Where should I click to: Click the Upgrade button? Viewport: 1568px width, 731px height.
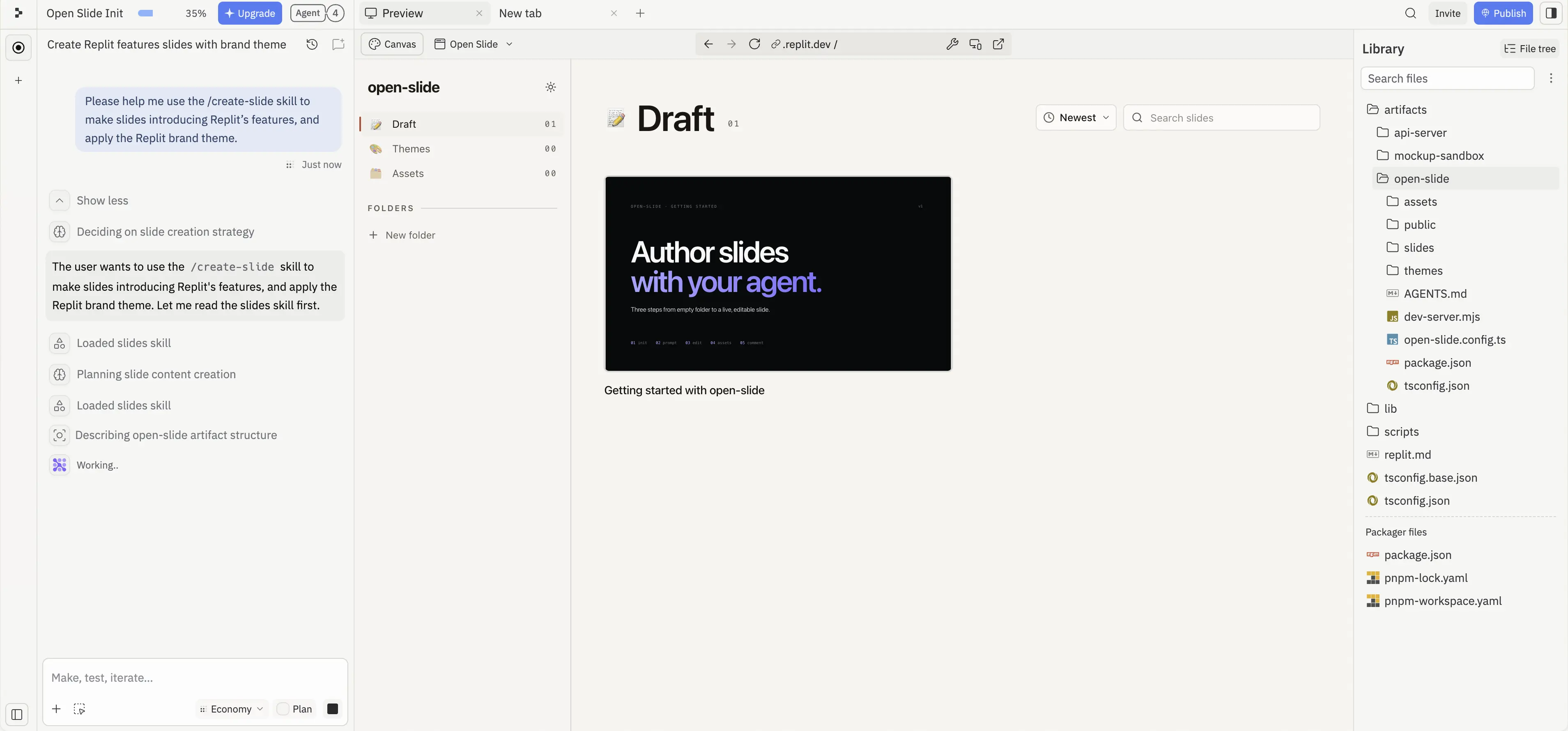tap(250, 13)
